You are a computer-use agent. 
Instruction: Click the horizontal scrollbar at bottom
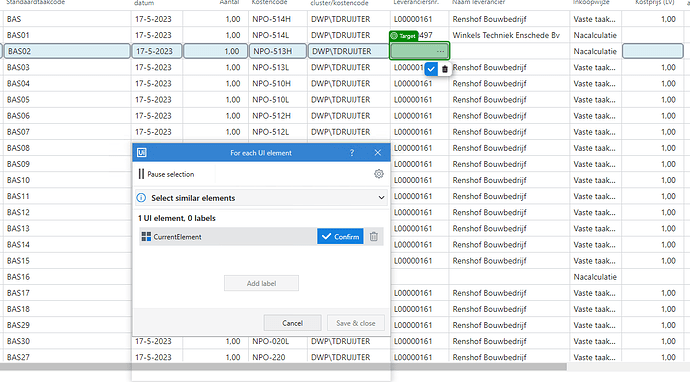[283, 367]
